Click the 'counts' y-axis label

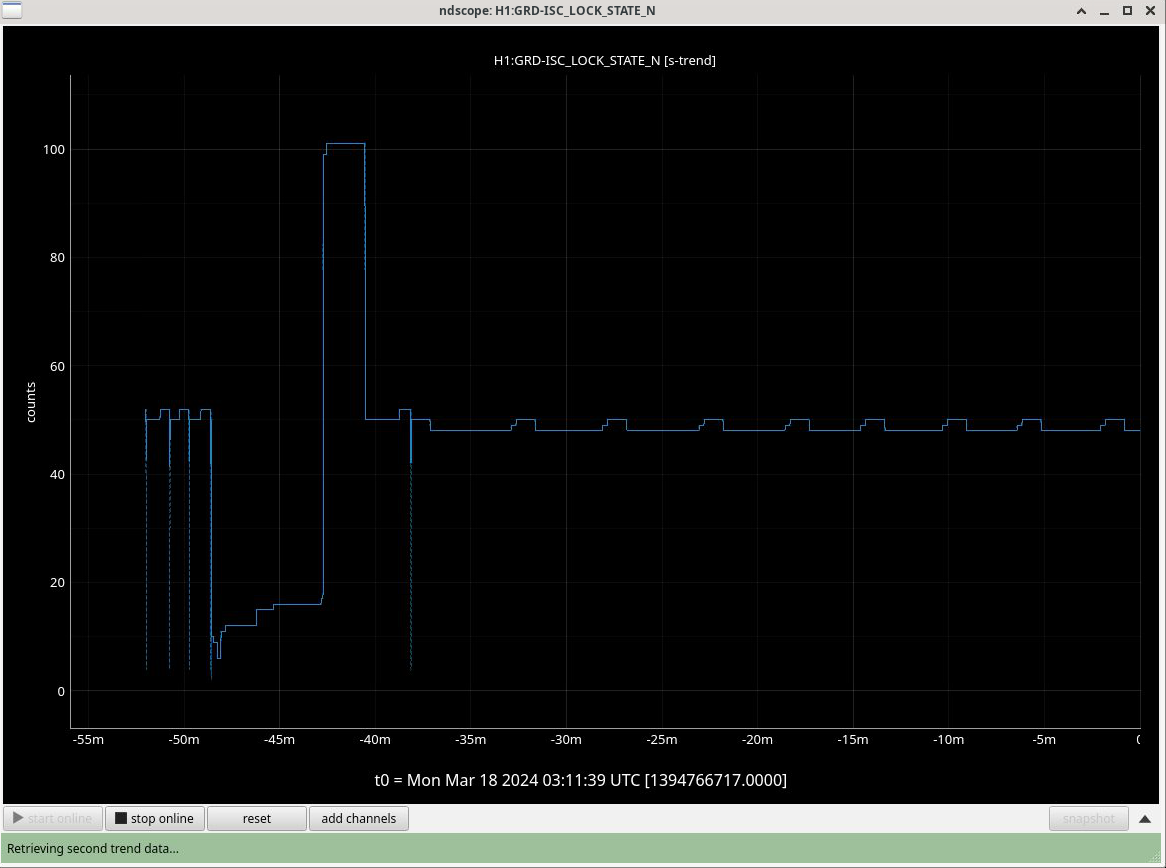pos(30,402)
